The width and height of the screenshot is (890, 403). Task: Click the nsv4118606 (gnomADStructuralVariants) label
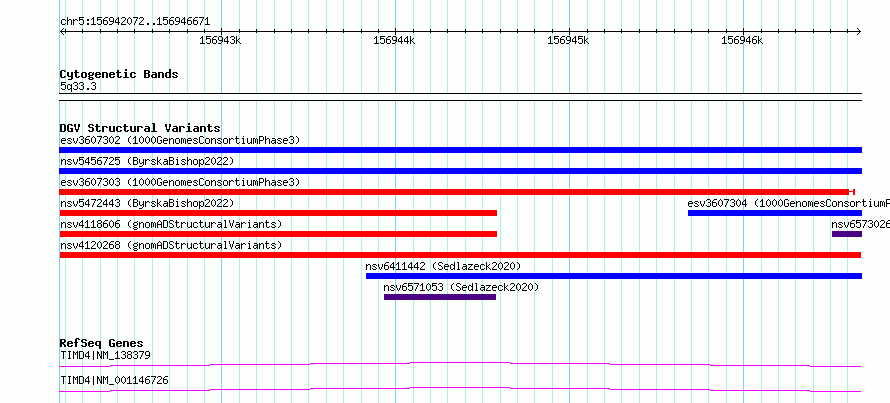171,224
